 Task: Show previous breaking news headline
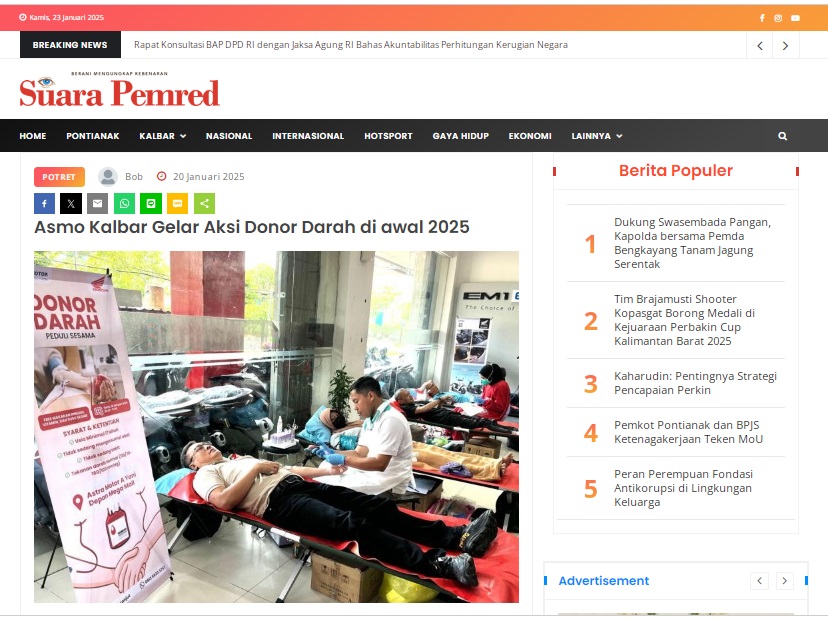pos(760,45)
